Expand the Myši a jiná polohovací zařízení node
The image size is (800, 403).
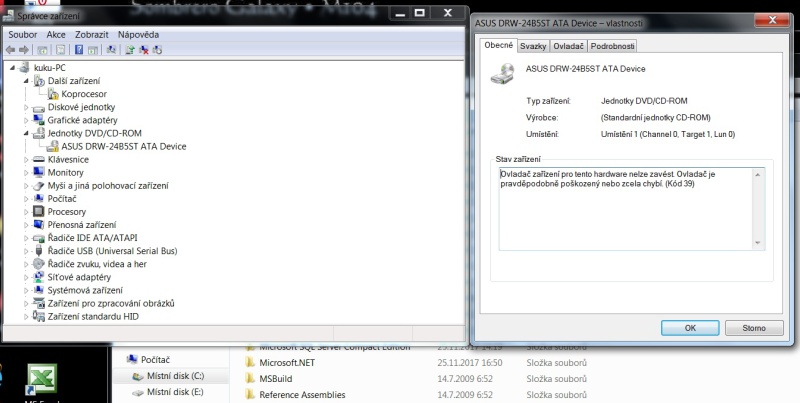point(26,186)
